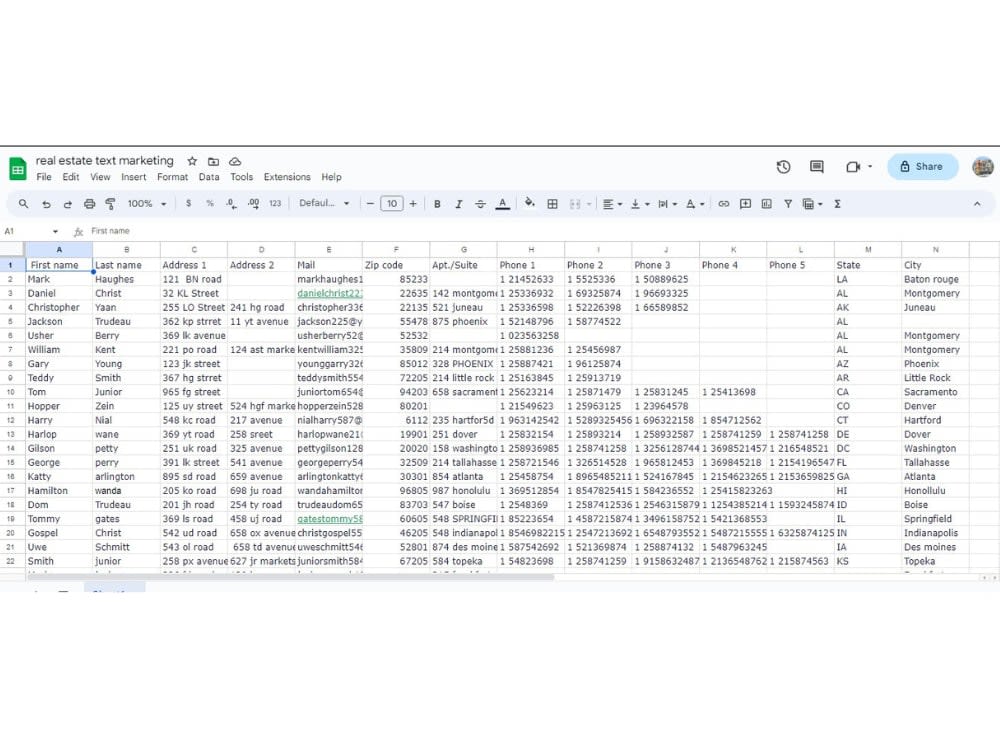1000x750 pixels.
Task: Select cell A1 First name
Action: click(59, 265)
